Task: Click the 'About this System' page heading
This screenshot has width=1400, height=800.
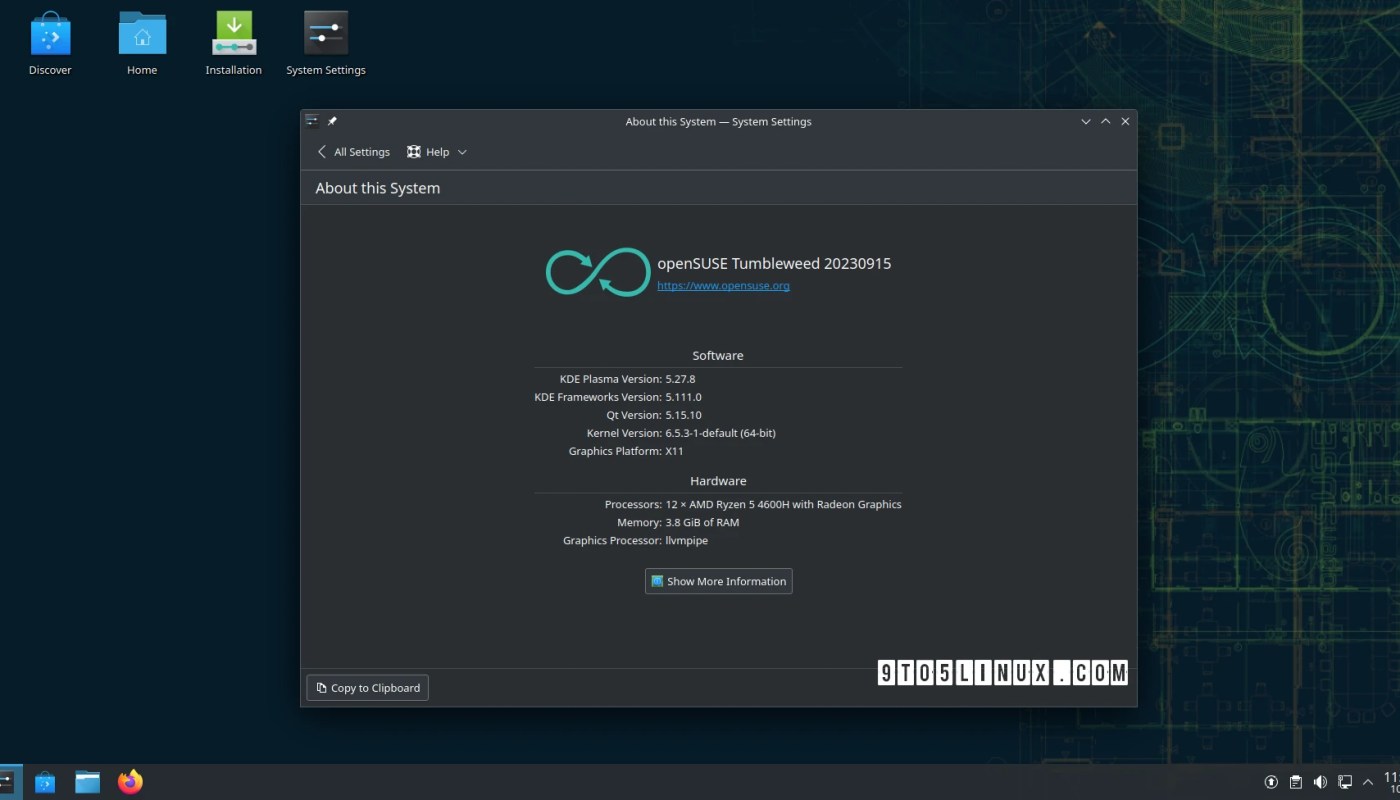Action: click(377, 188)
